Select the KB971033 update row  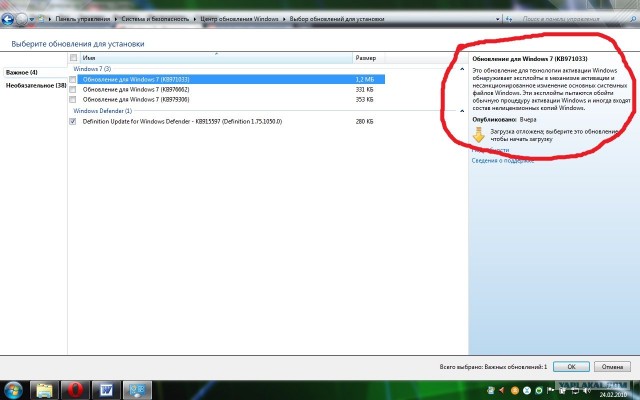click(231, 79)
